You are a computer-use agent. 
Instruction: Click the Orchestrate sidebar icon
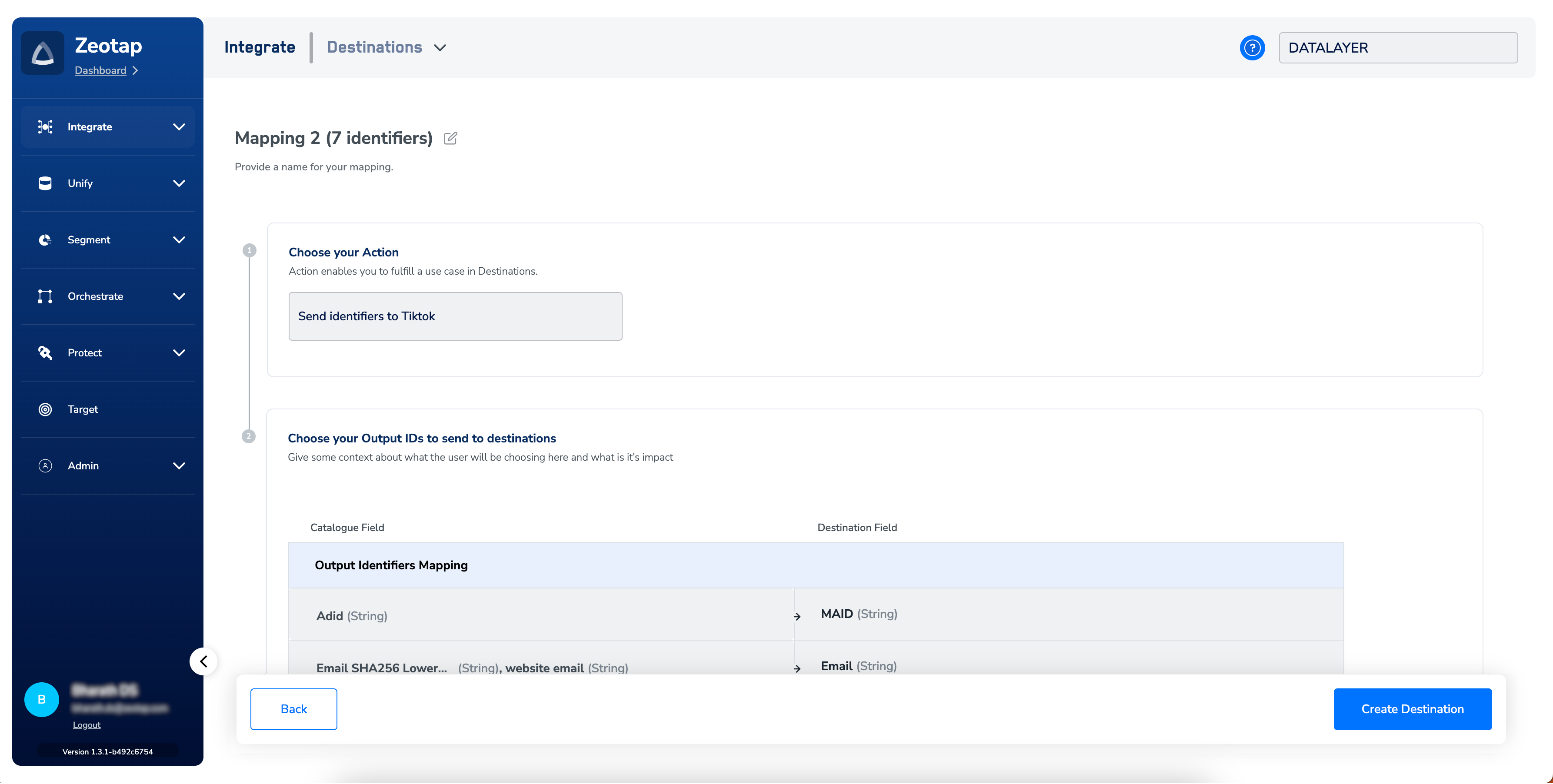click(x=45, y=296)
